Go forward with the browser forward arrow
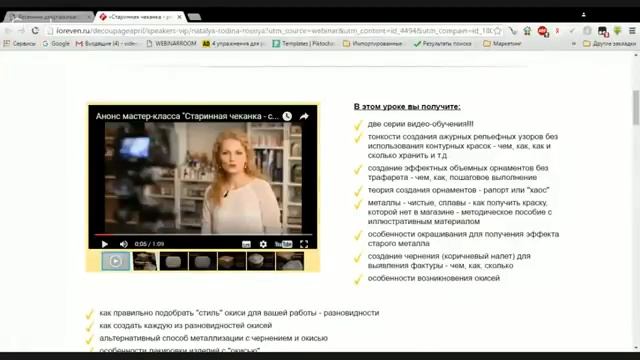The height and width of the screenshot is (360, 640). [21, 31]
